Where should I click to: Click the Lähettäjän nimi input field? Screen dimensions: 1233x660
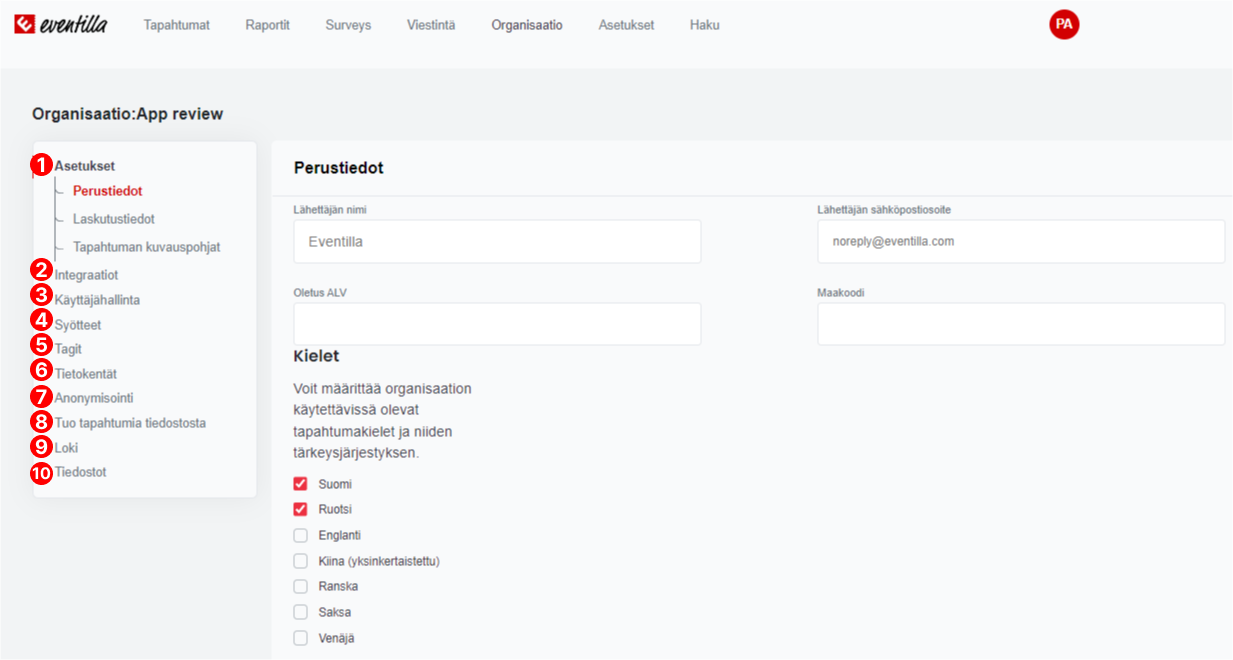click(x=497, y=242)
